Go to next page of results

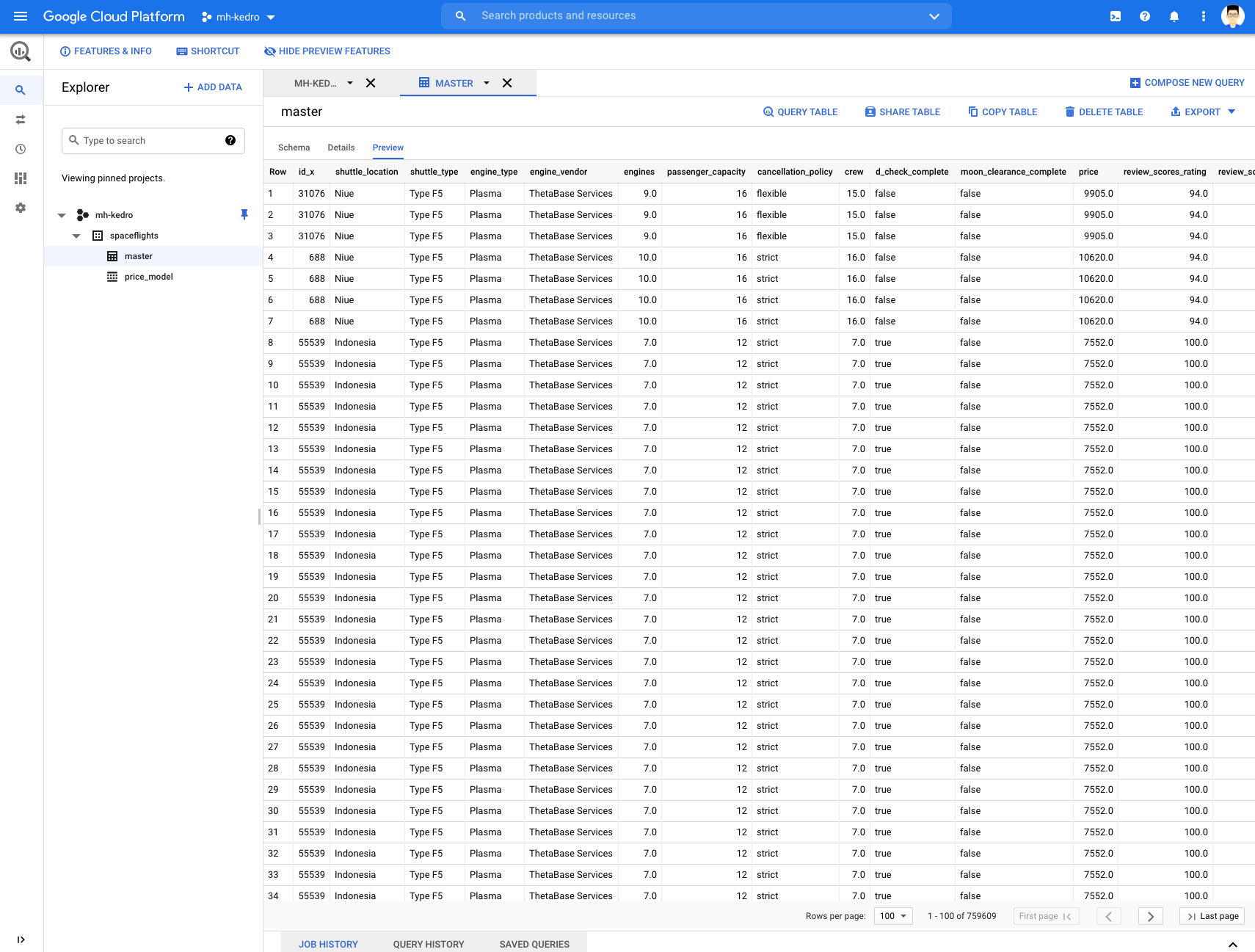pyautogui.click(x=1150, y=916)
